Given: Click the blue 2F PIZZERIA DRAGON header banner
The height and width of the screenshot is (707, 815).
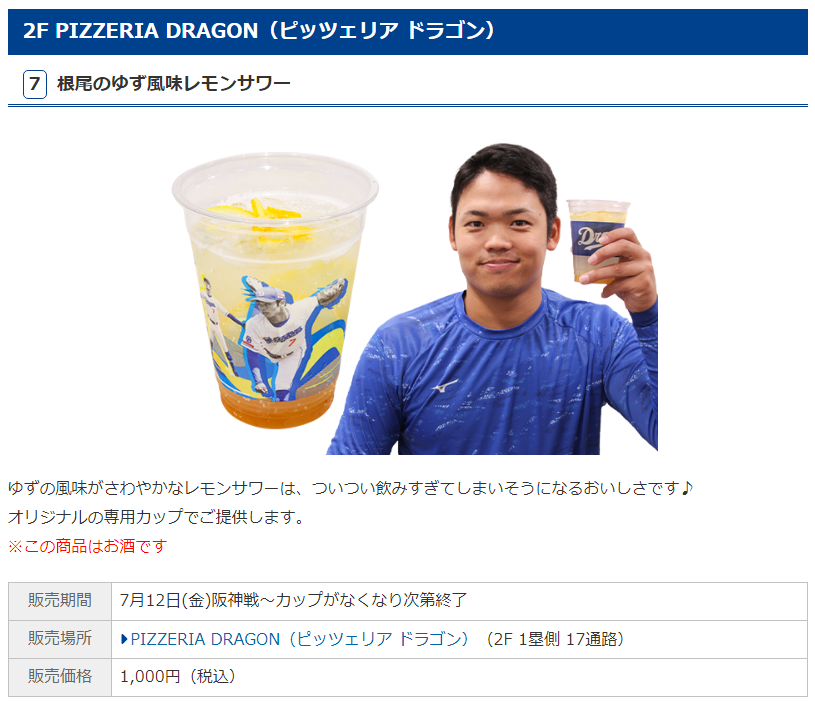Looking at the screenshot, I should pyautogui.click(x=408, y=32).
